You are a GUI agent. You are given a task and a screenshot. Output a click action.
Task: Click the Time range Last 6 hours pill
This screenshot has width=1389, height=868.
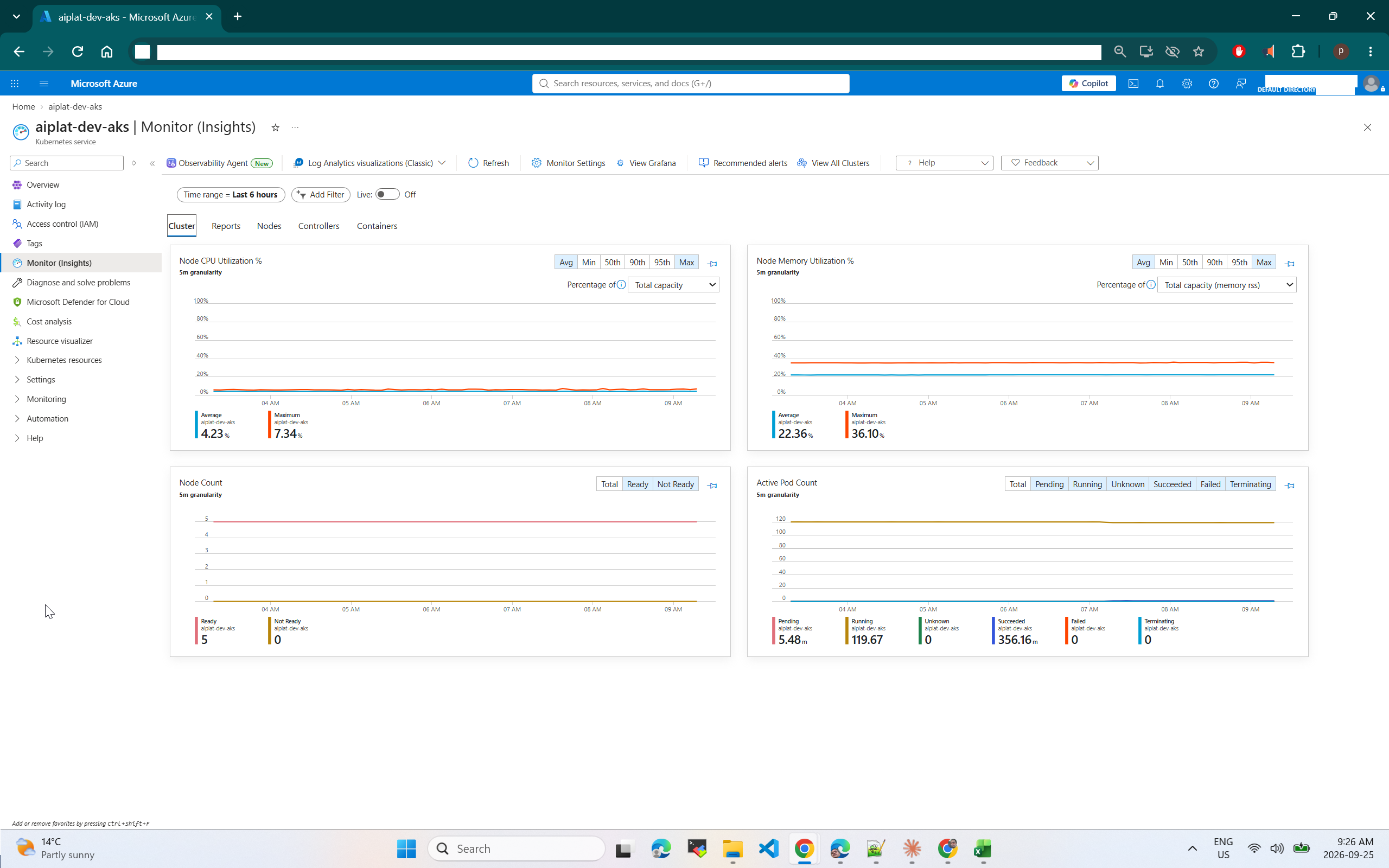pyautogui.click(x=231, y=195)
